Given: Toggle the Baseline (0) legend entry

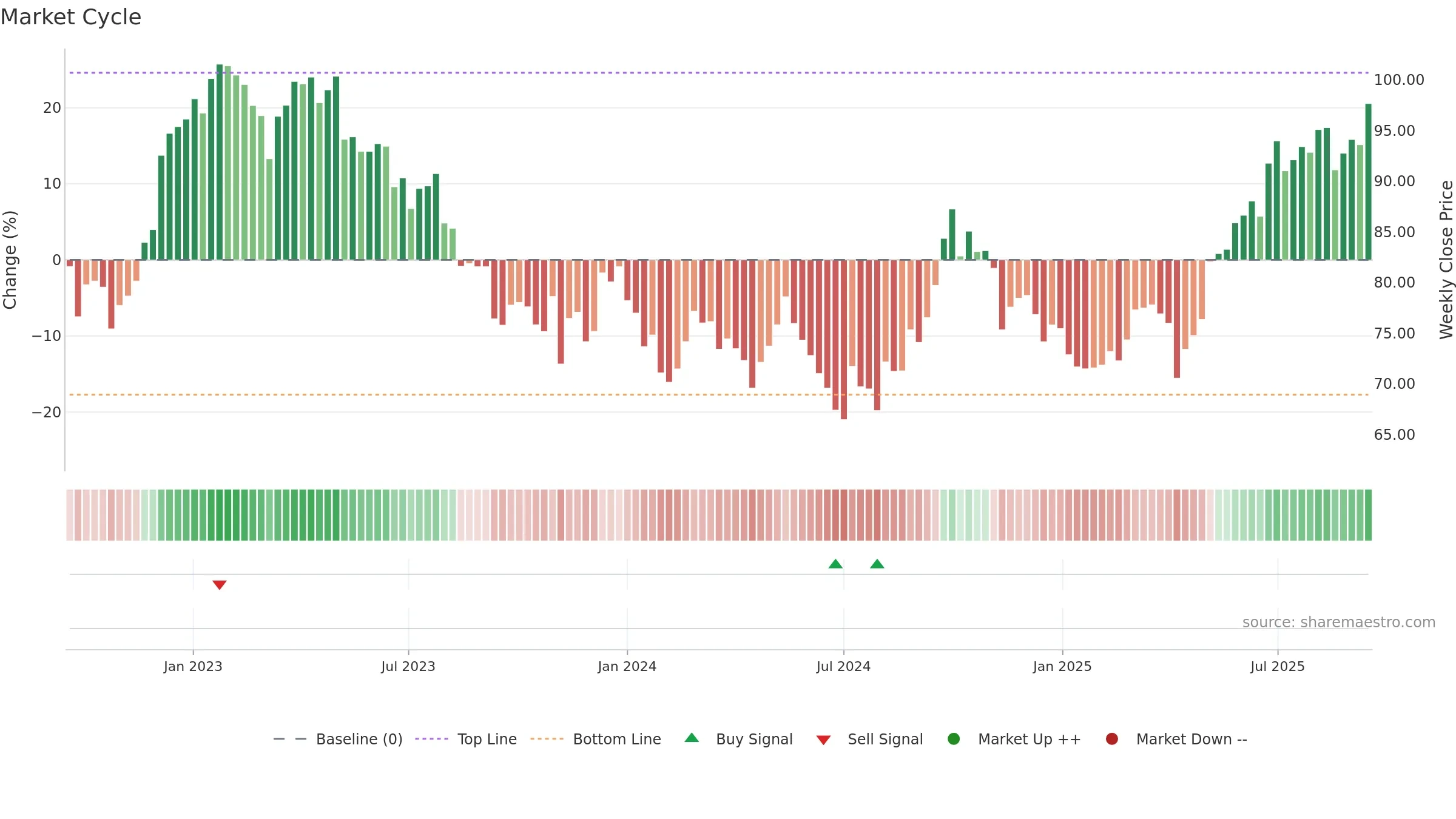Looking at the screenshot, I should [x=338, y=739].
